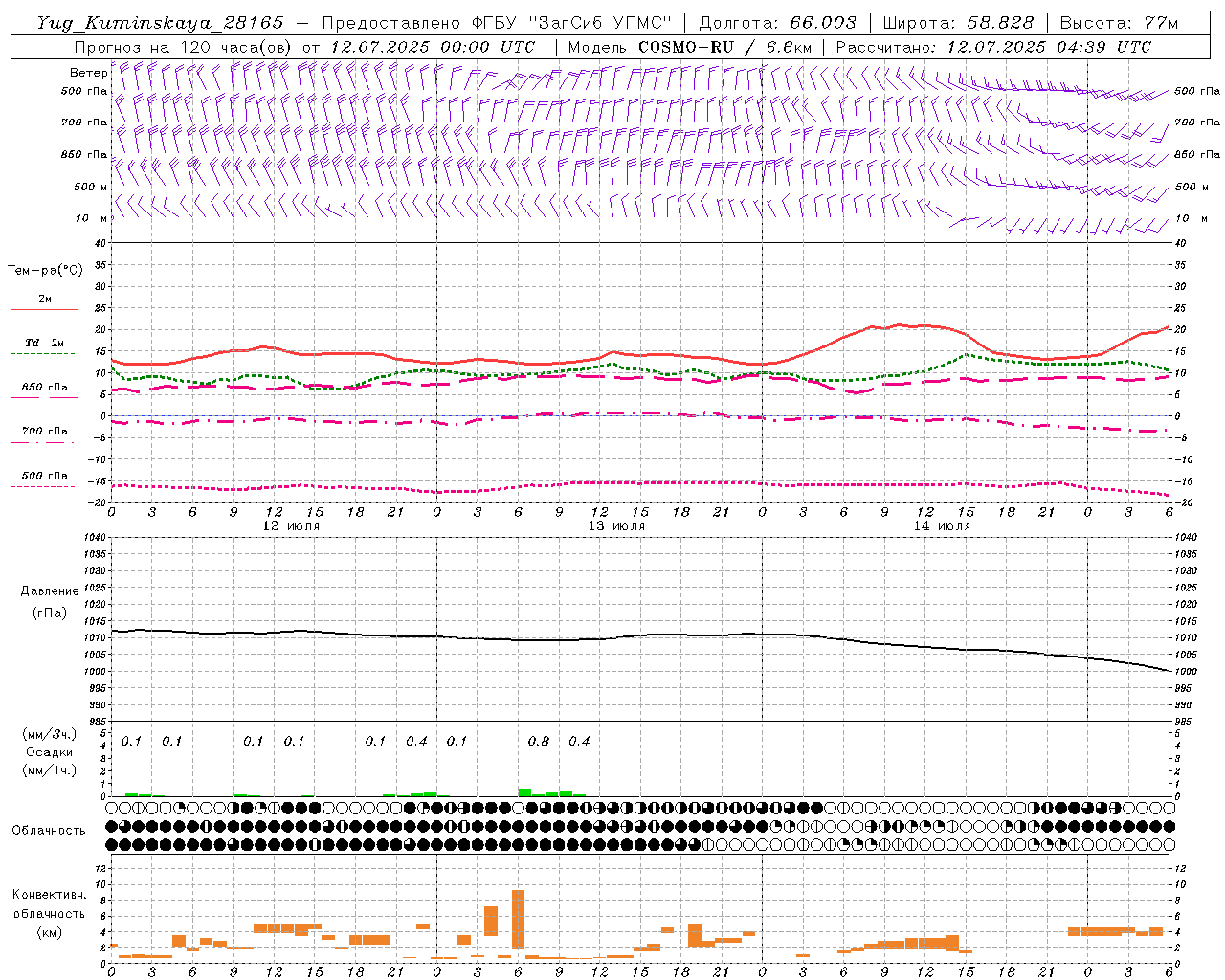Click the station name Yug_Kuminskaya_28165
This screenshot has width=1225, height=980.
[x=161, y=23]
